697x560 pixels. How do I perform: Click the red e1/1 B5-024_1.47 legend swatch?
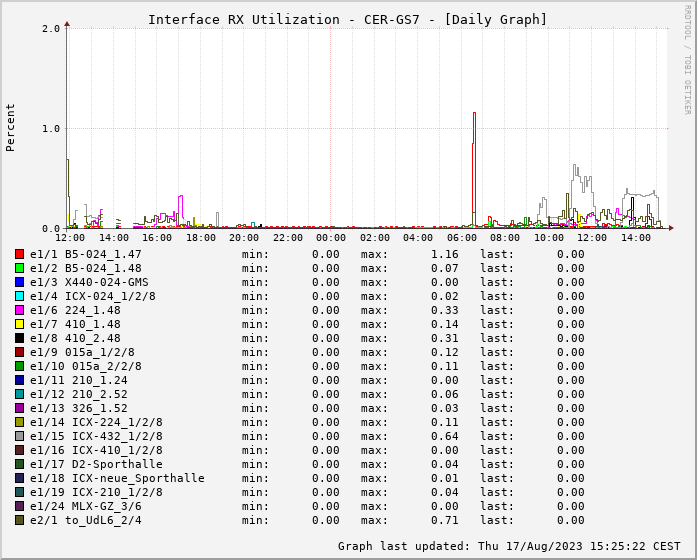pos(19,254)
